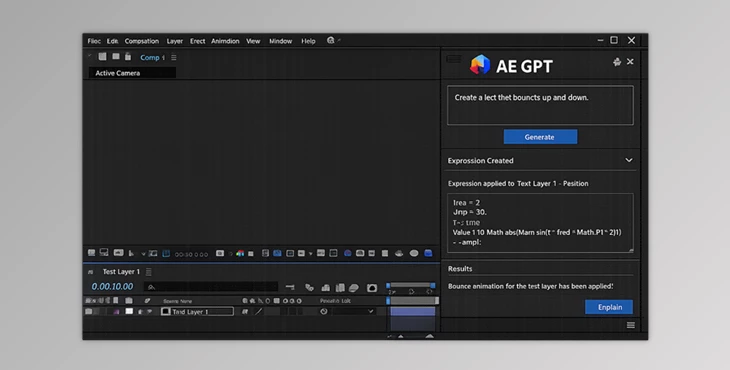Click the colorful RGB channels icon
730x370 pixels.
point(240,253)
